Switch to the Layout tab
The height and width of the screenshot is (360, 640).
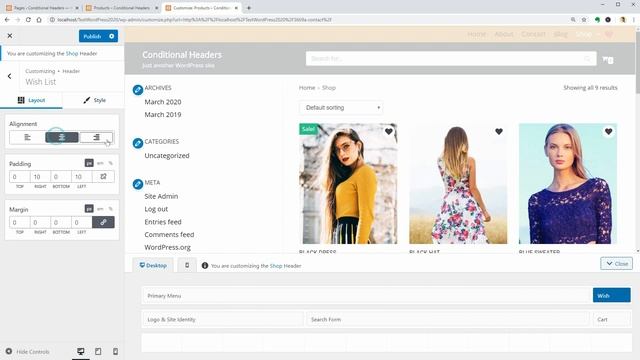click(31, 100)
